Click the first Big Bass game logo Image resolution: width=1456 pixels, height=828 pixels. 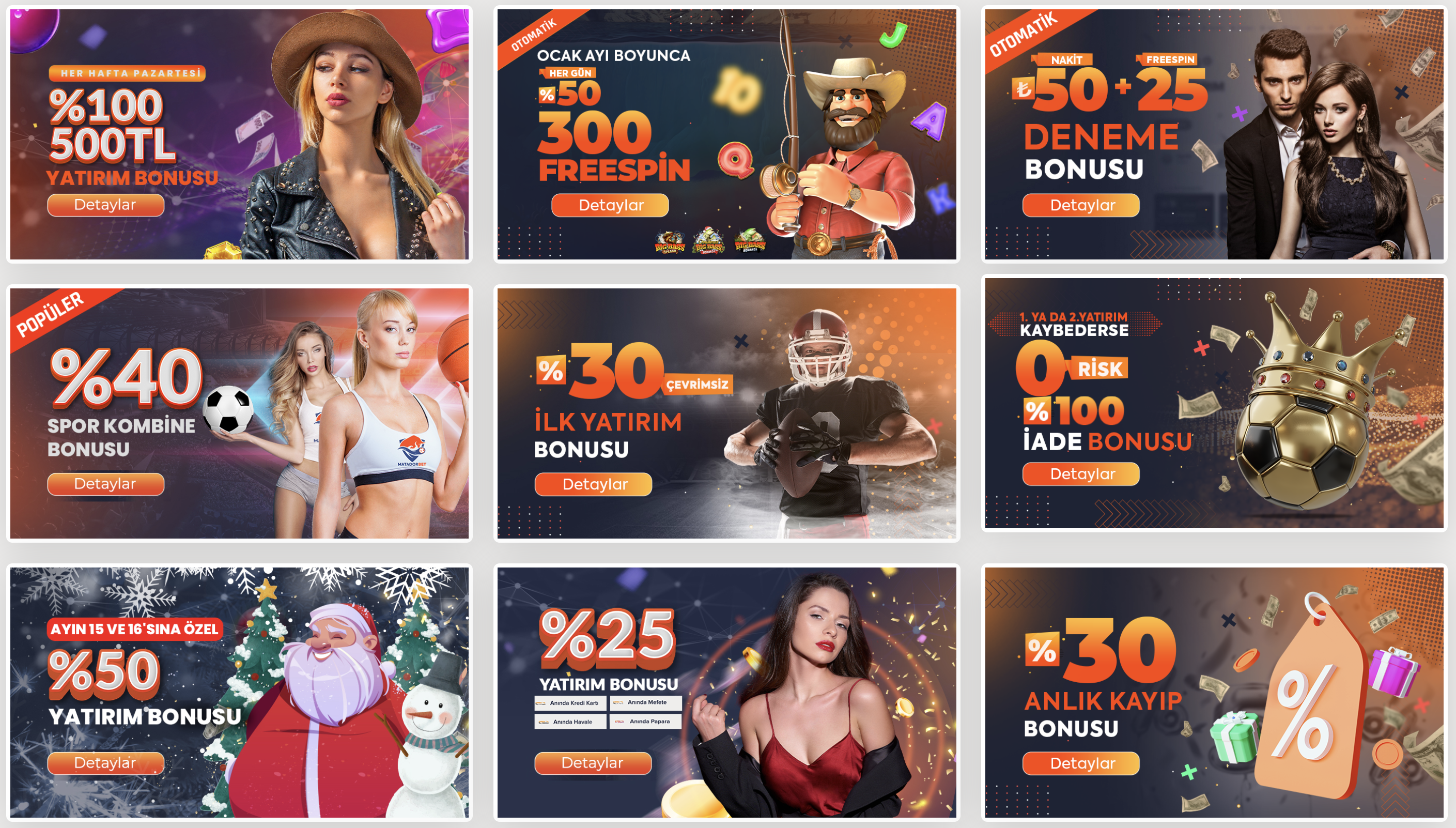(670, 243)
